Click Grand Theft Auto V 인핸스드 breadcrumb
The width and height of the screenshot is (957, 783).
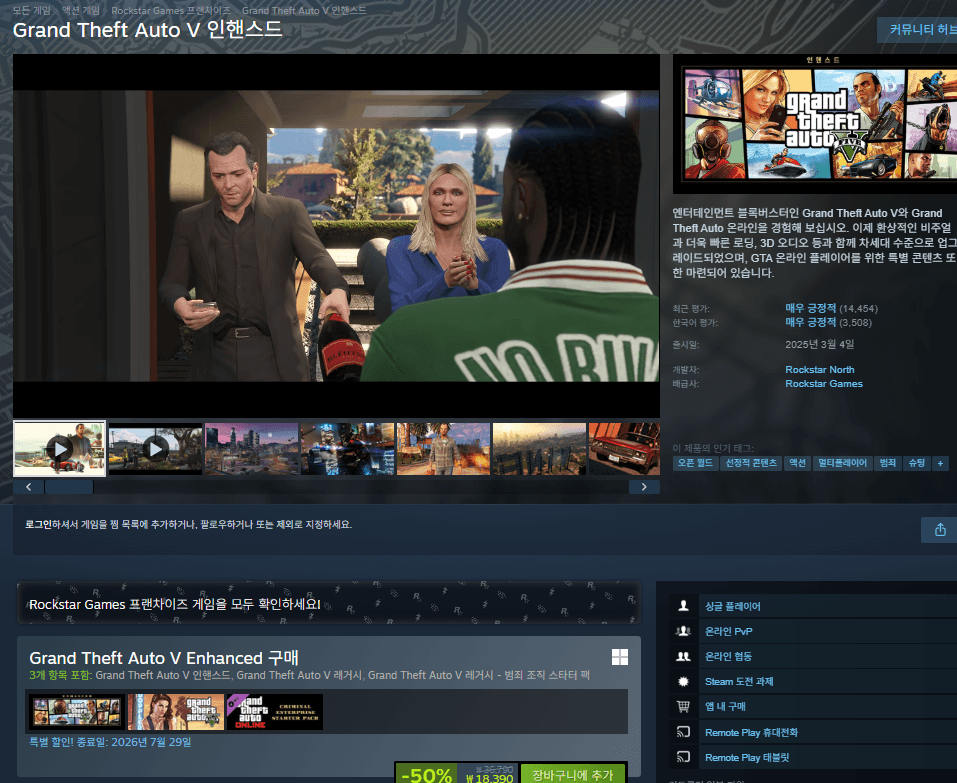[304, 10]
